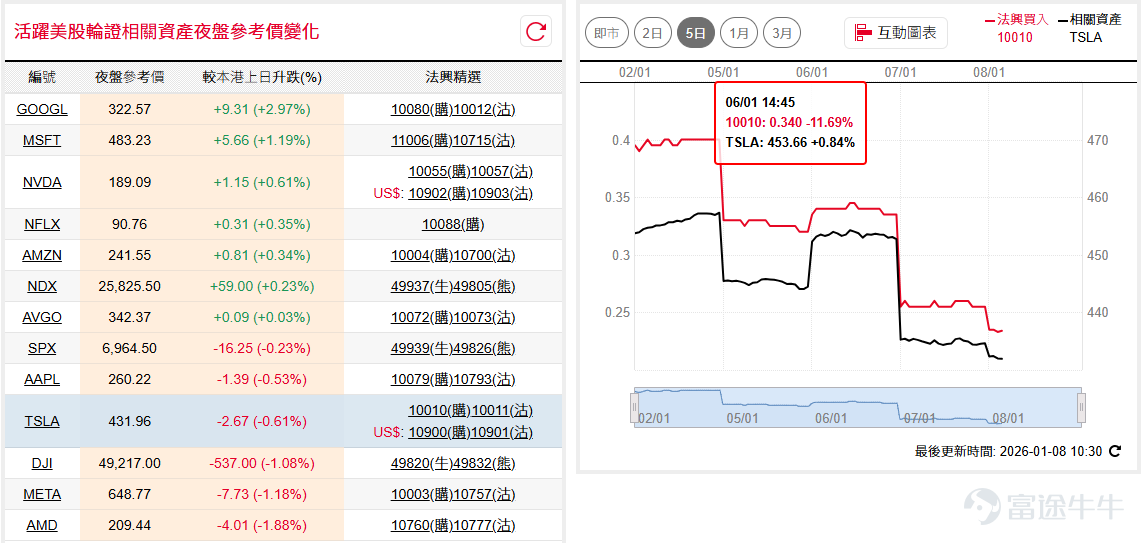
Task: Open AVGO call warrant 10072
Action: click(x=421, y=317)
